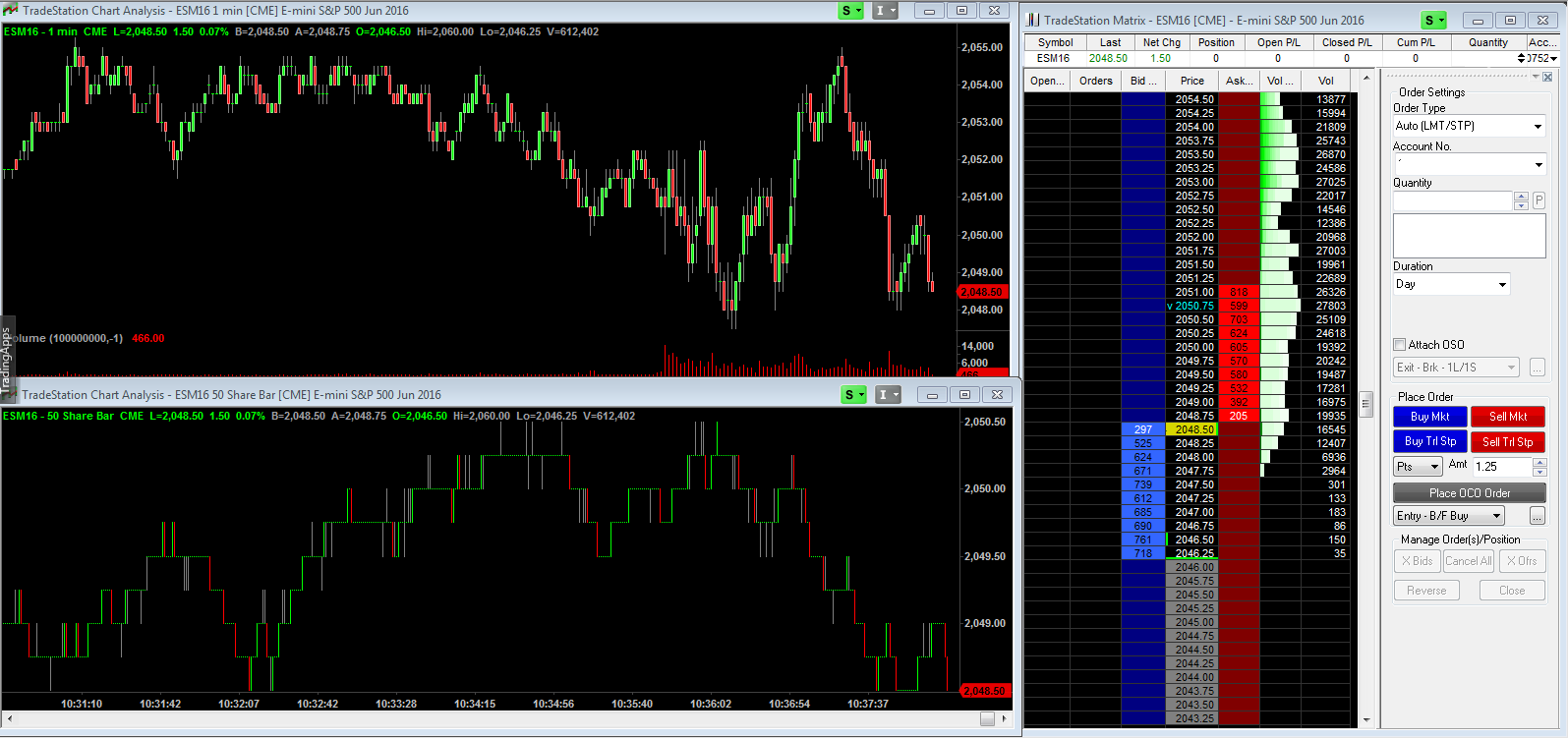Click the Buy Mkt button
This screenshot has height=739, width=1568.
[x=1429, y=417]
